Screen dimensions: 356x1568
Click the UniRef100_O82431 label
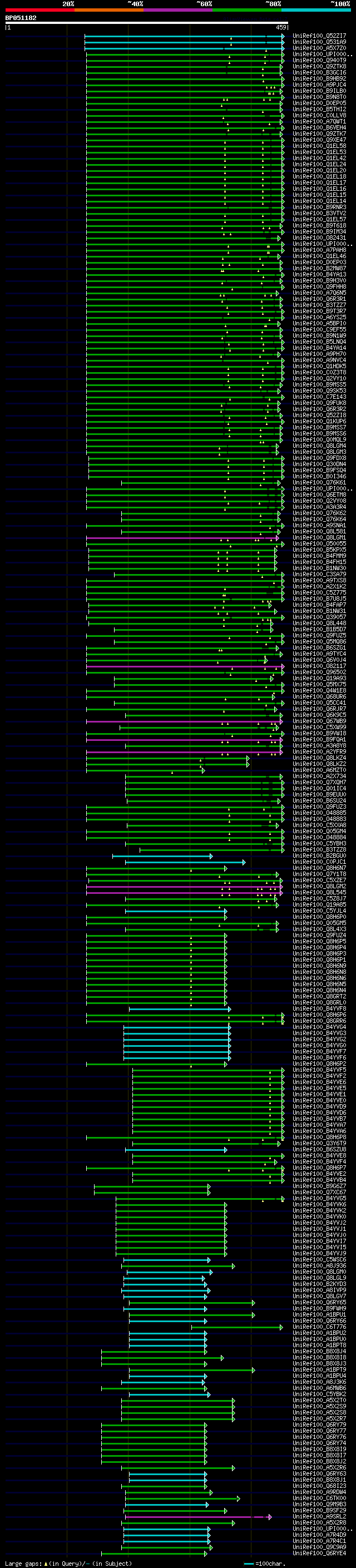pyautogui.click(x=319, y=238)
